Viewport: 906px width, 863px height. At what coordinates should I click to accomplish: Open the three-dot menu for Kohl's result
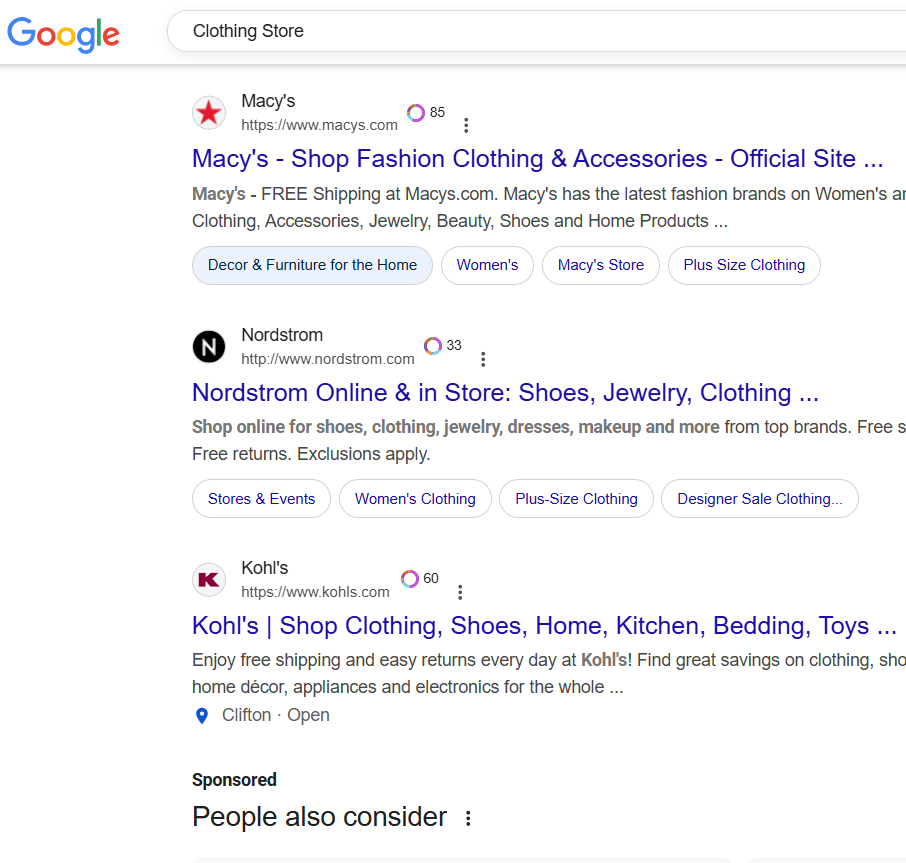460,592
